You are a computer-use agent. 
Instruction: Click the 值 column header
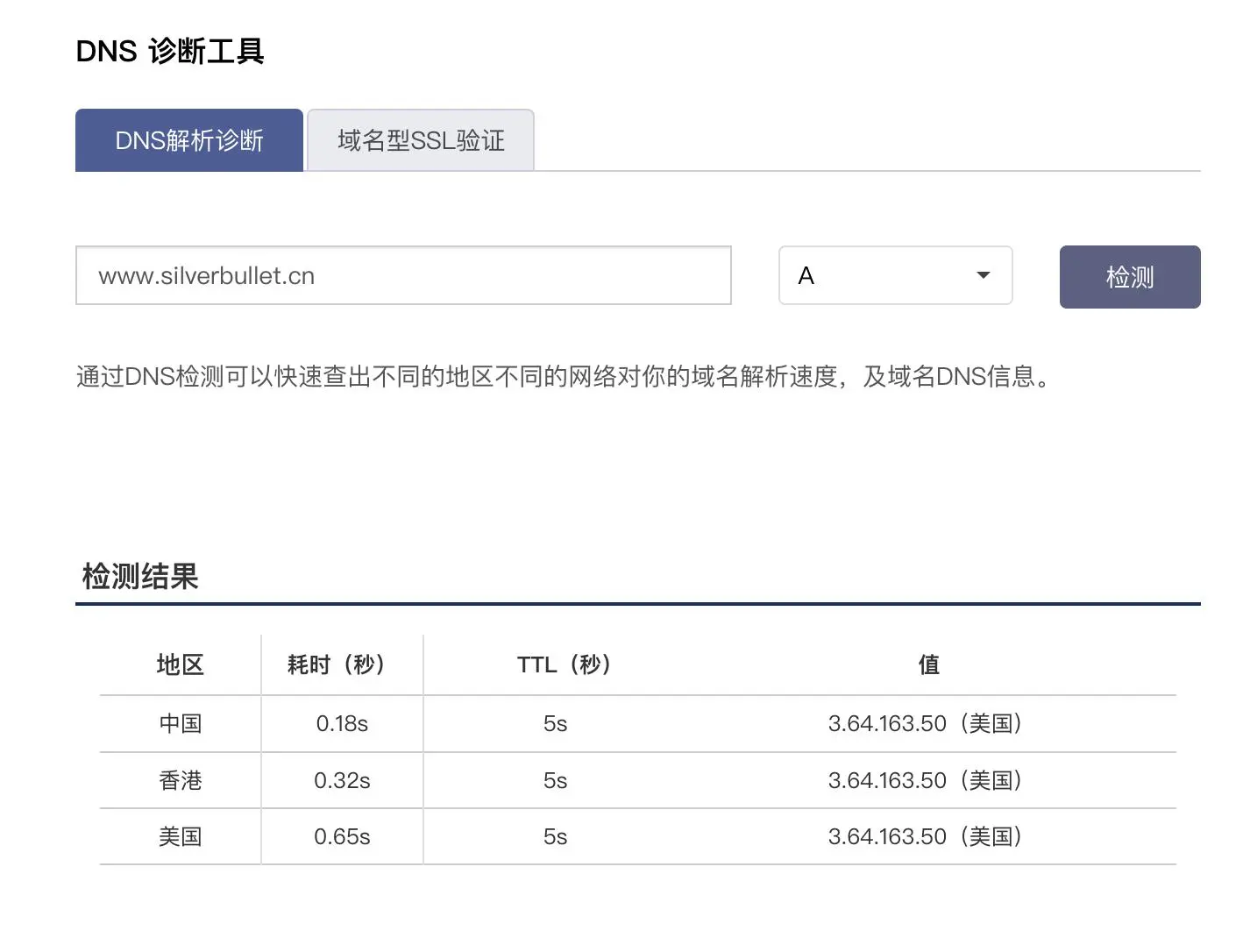[x=928, y=664]
